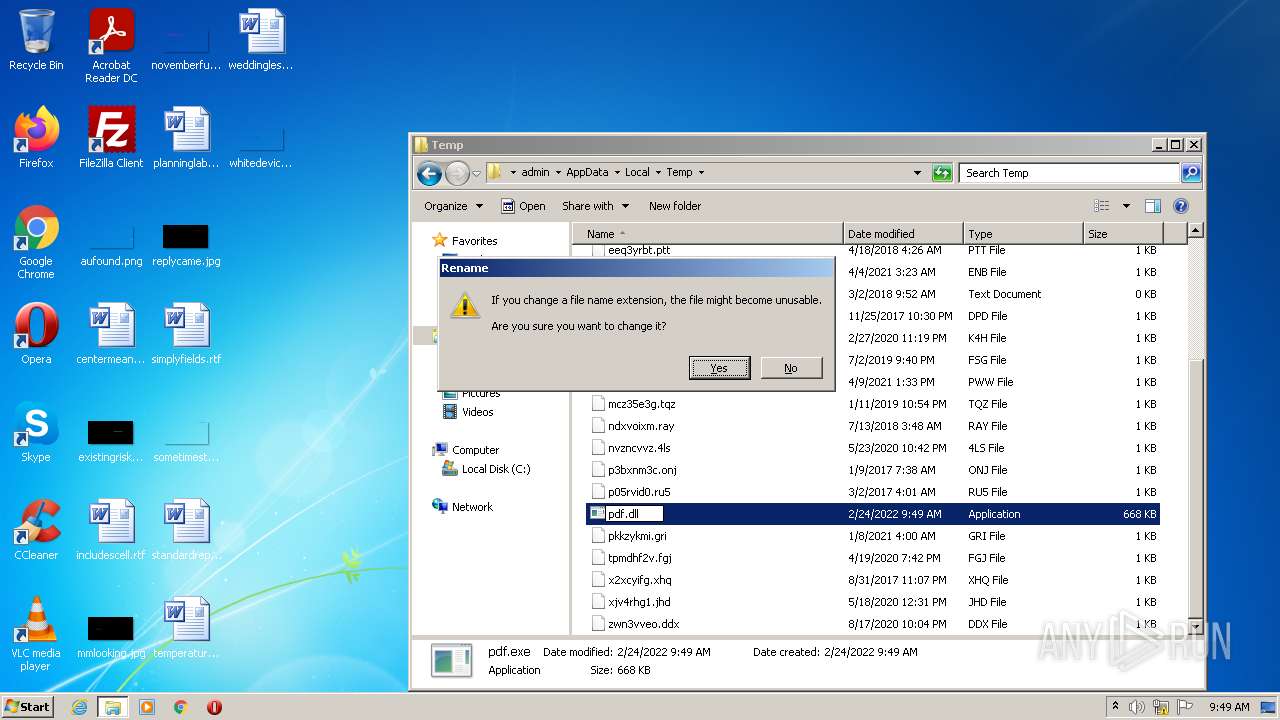
Task: Click taskbar clock showing 9:49 AM
Action: (x=1229, y=707)
